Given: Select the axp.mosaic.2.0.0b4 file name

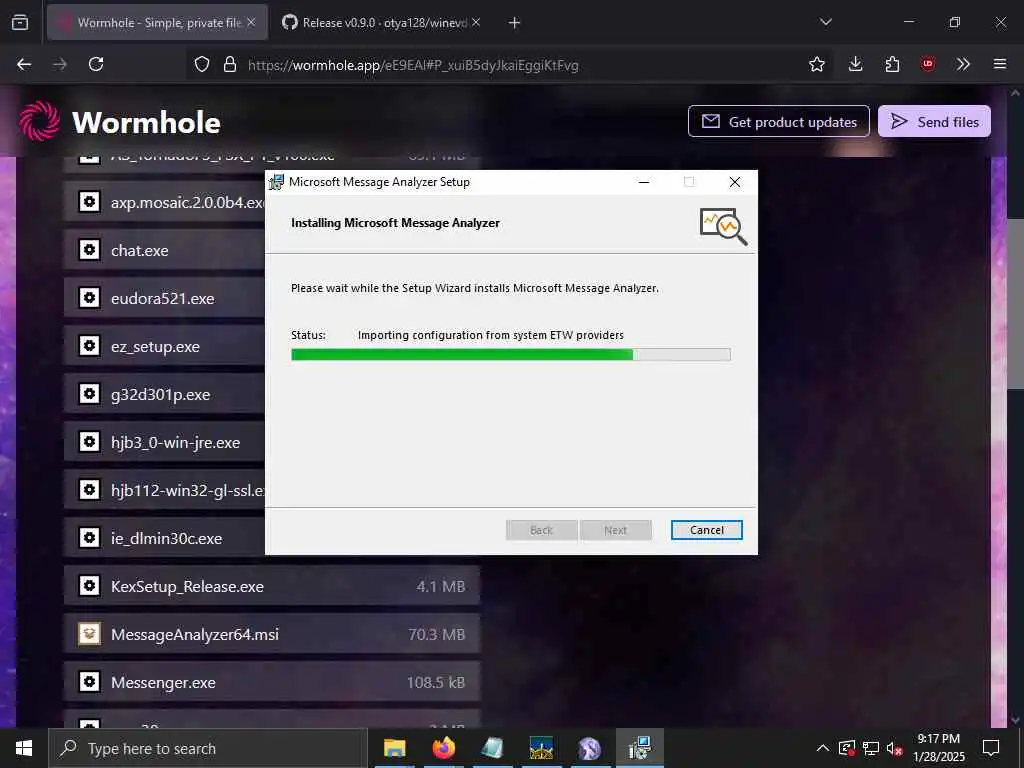Looking at the screenshot, I should [187, 202].
